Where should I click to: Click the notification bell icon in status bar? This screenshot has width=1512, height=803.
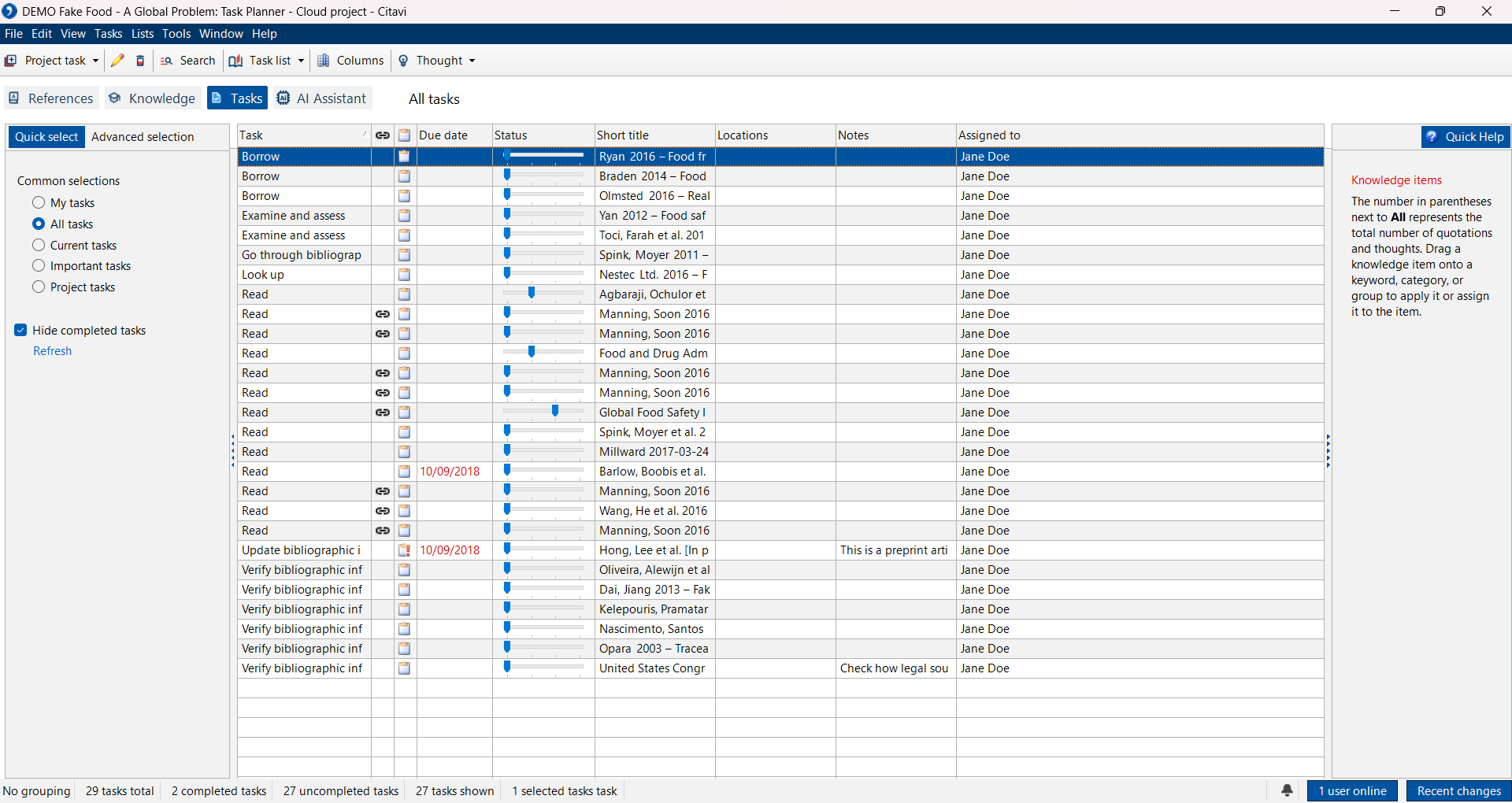(x=1287, y=790)
